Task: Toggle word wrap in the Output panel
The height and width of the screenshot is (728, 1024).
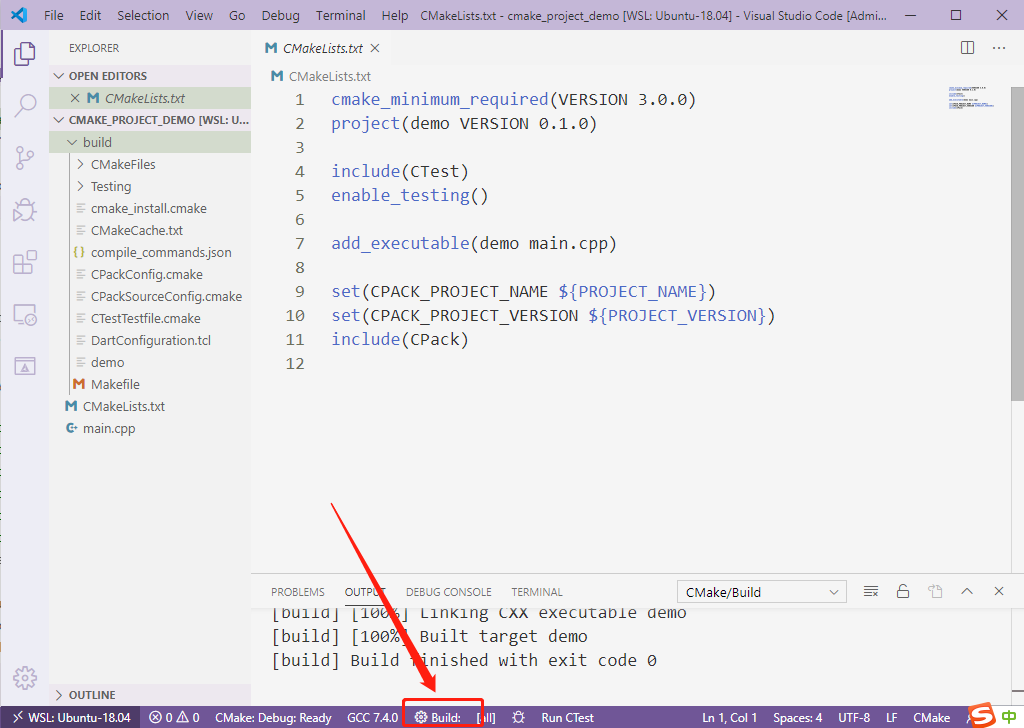Action: click(870, 591)
